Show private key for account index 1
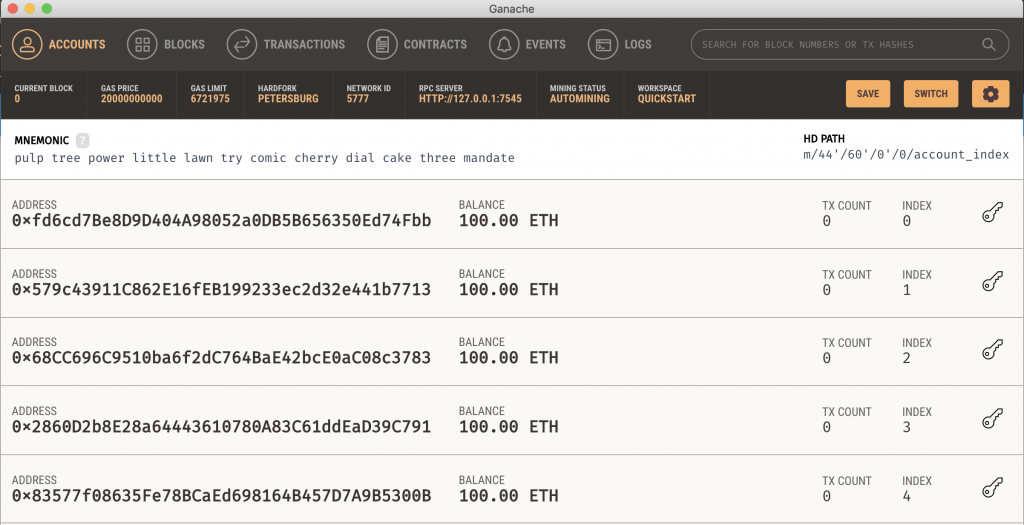This screenshot has height=525, width=1024. [x=992, y=281]
